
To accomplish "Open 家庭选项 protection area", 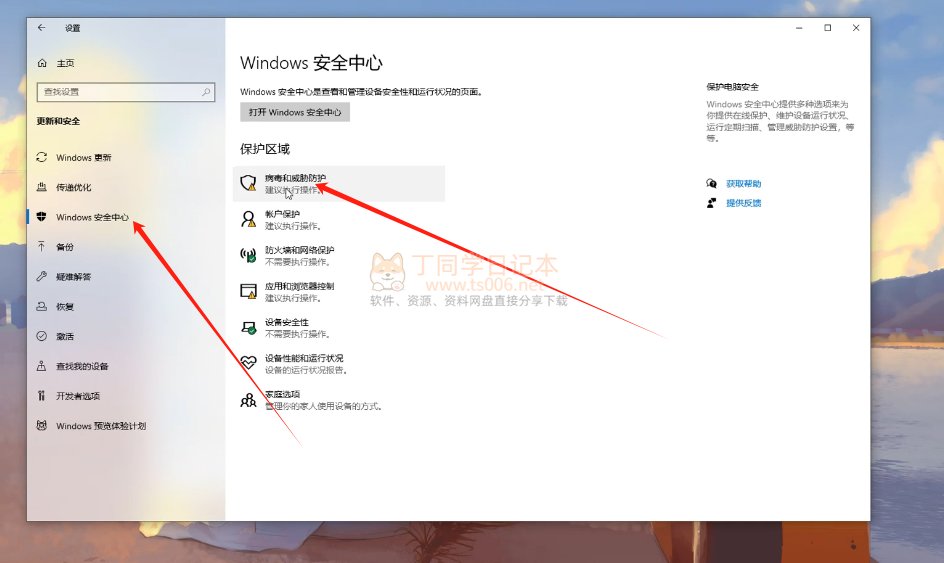I will tap(339, 400).
